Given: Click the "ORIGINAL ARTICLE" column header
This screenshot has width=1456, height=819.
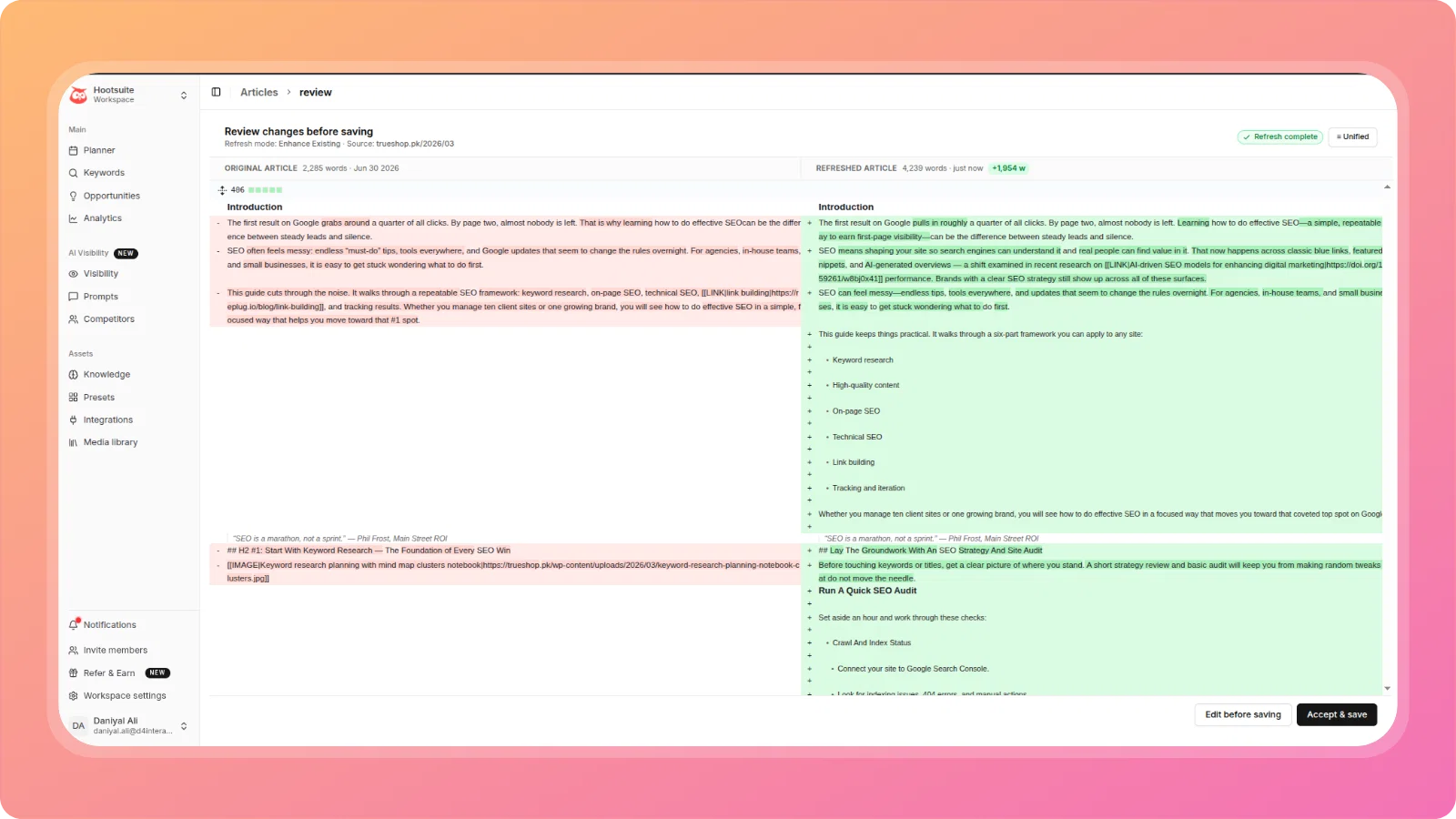Looking at the screenshot, I should pyautogui.click(x=261, y=168).
